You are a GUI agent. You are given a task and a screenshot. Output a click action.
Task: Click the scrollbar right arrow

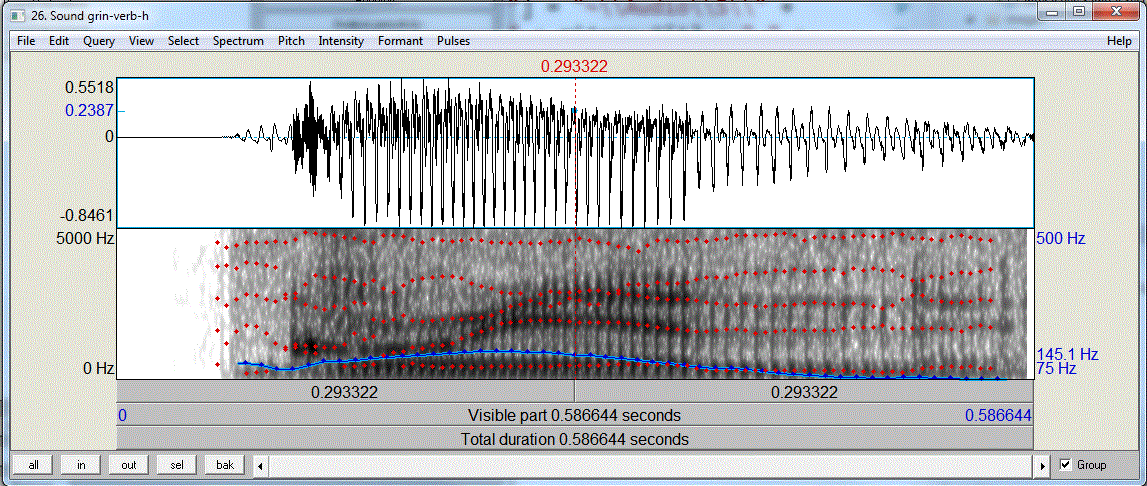pyautogui.click(x=1044, y=466)
